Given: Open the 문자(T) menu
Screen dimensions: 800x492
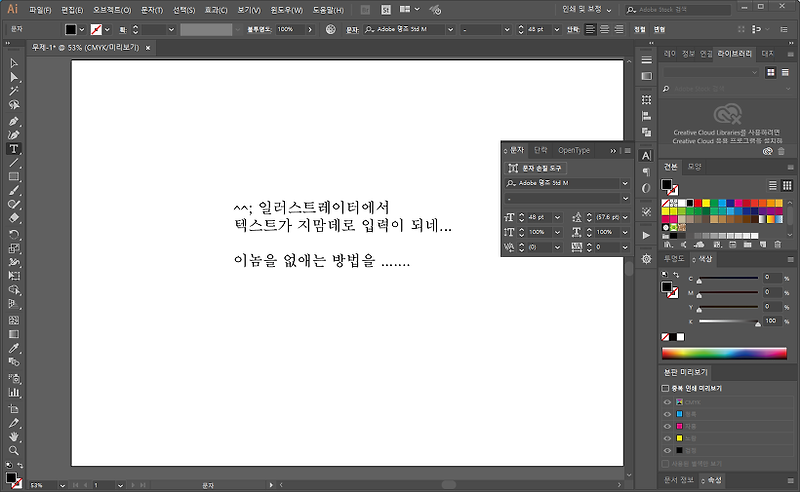Looking at the screenshot, I should [153, 9].
